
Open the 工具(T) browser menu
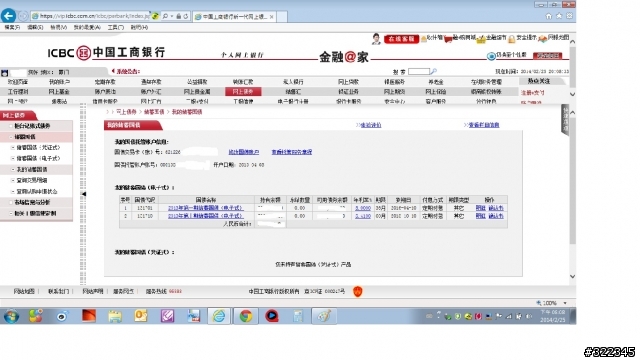[116, 27]
